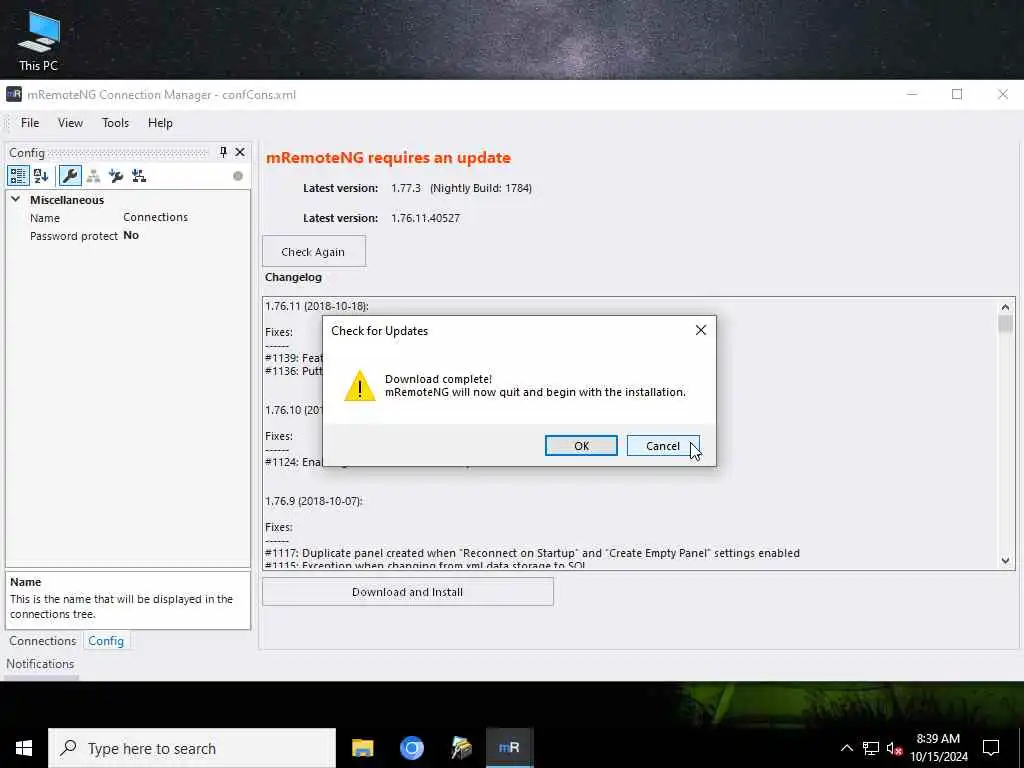
Task: Click the Password protect value No
Action: click(x=131, y=236)
